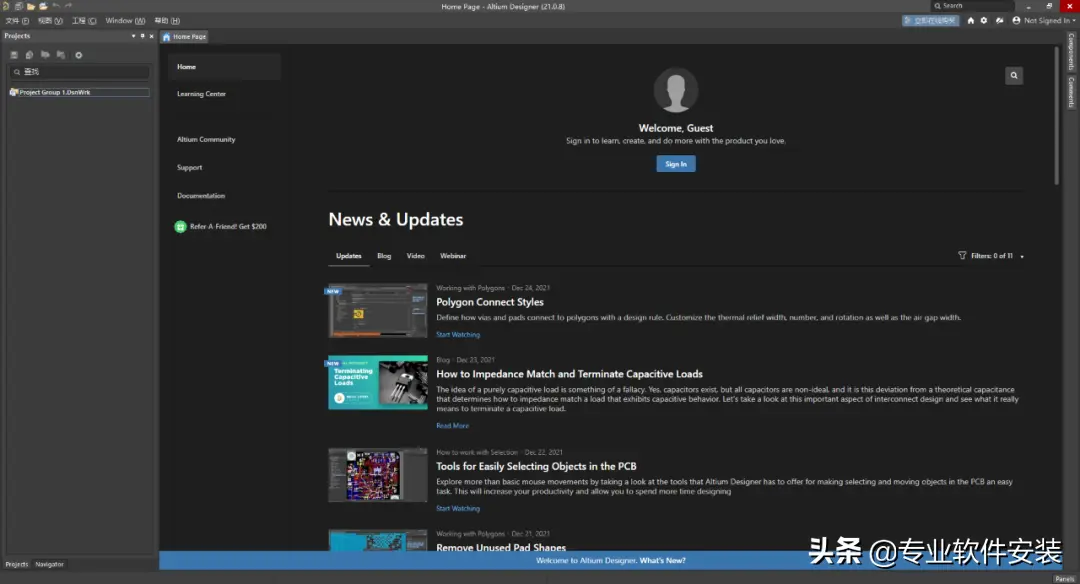The width and height of the screenshot is (1080, 584).
Task: Click the open folder icon in quick access bar
Action: (x=31, y=6)
